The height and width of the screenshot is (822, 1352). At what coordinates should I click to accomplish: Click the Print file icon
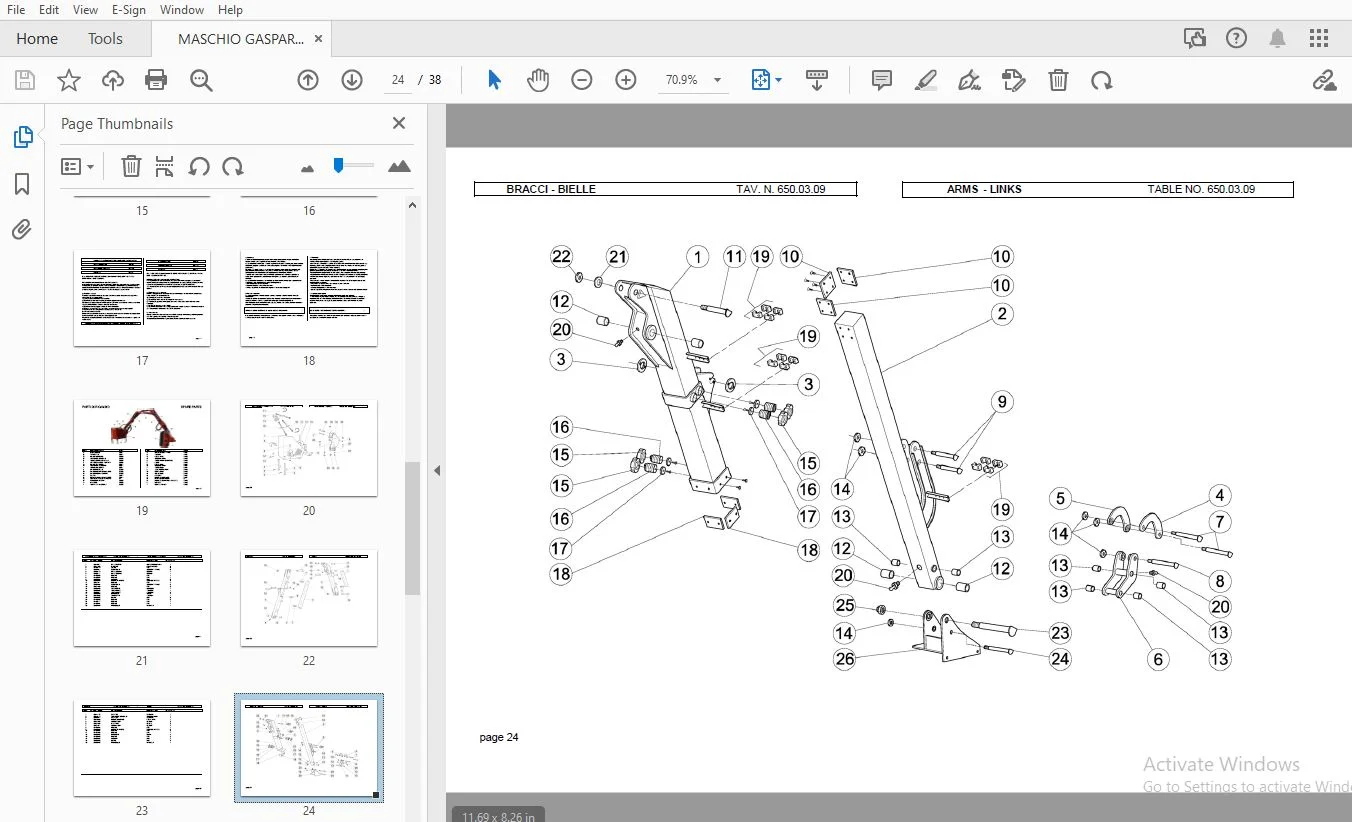tap(156, 80)
